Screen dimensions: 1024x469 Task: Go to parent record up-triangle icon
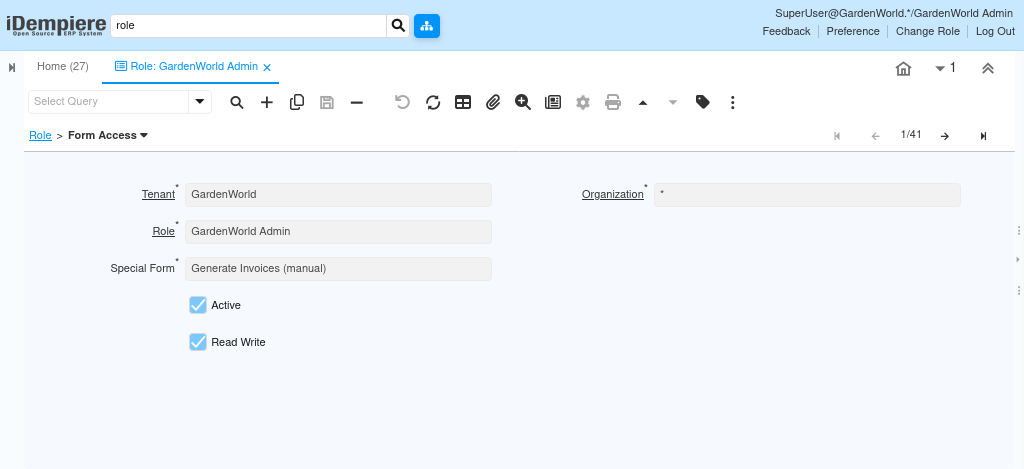pyautogui.click(x=643, y=103)
